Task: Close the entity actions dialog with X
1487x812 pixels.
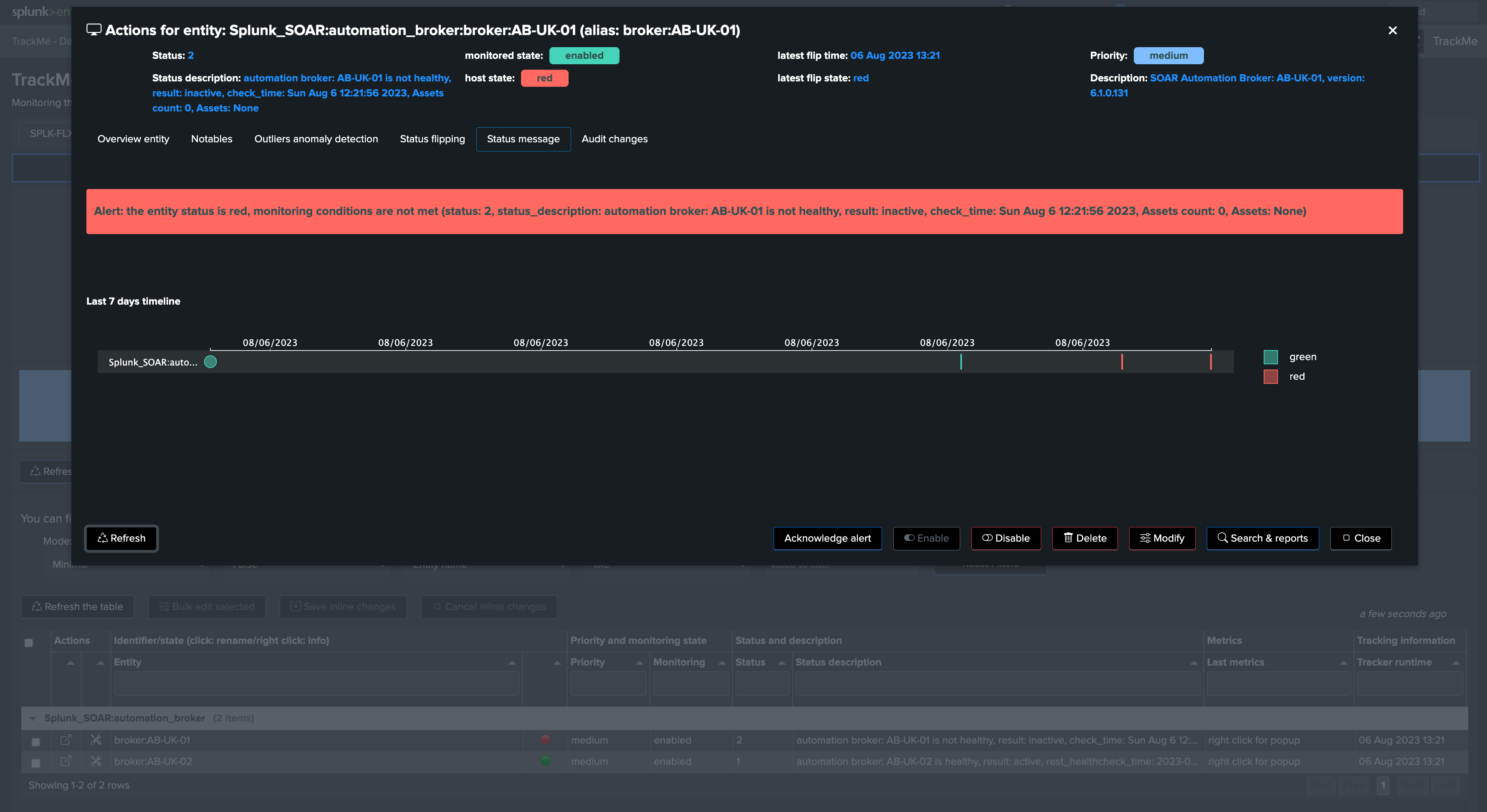Action: (x=1392, y=30)
